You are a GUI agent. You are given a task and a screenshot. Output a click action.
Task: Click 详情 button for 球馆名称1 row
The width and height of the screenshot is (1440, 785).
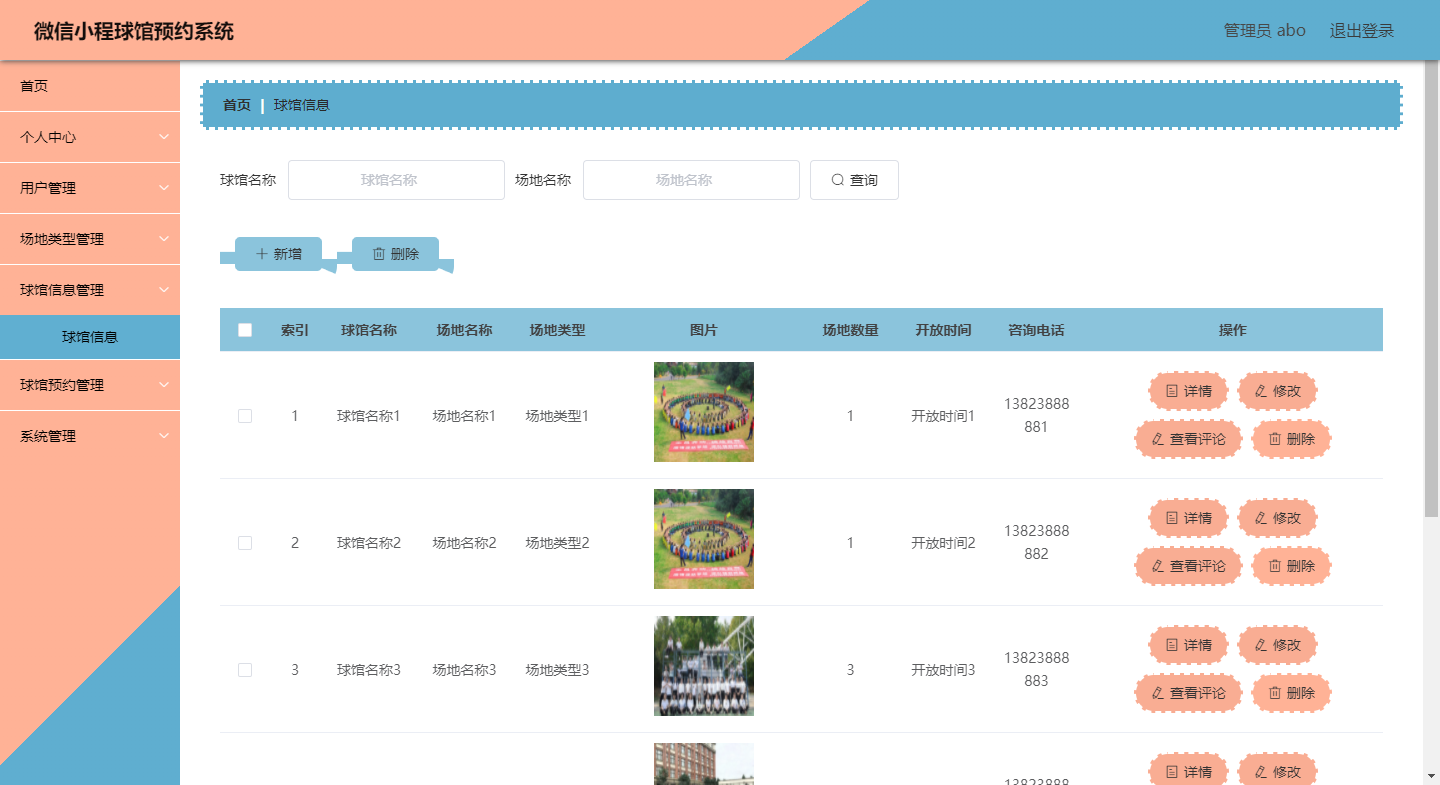click(1188, 391)
